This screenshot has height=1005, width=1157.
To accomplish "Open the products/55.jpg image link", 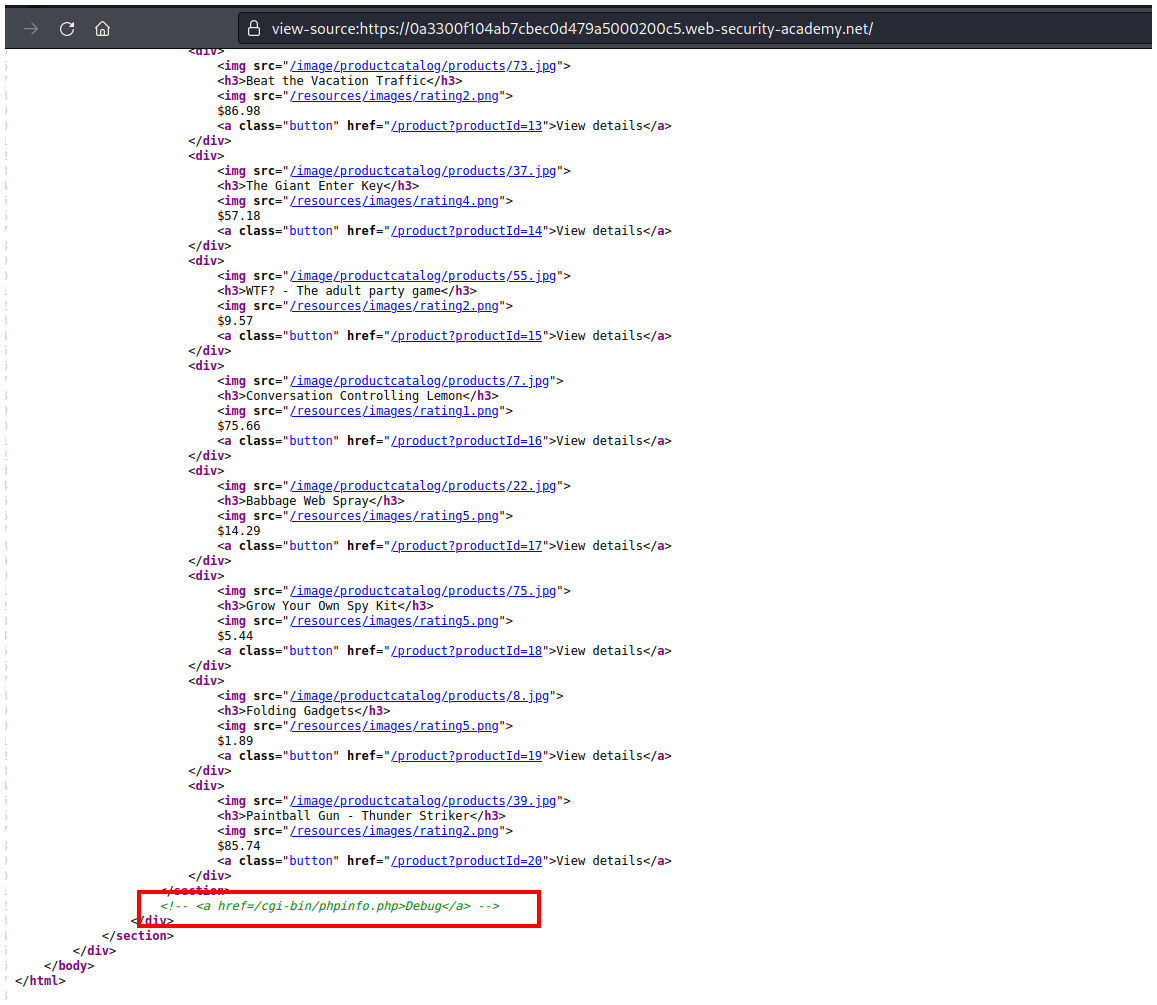I will click(x=423, y=276).
